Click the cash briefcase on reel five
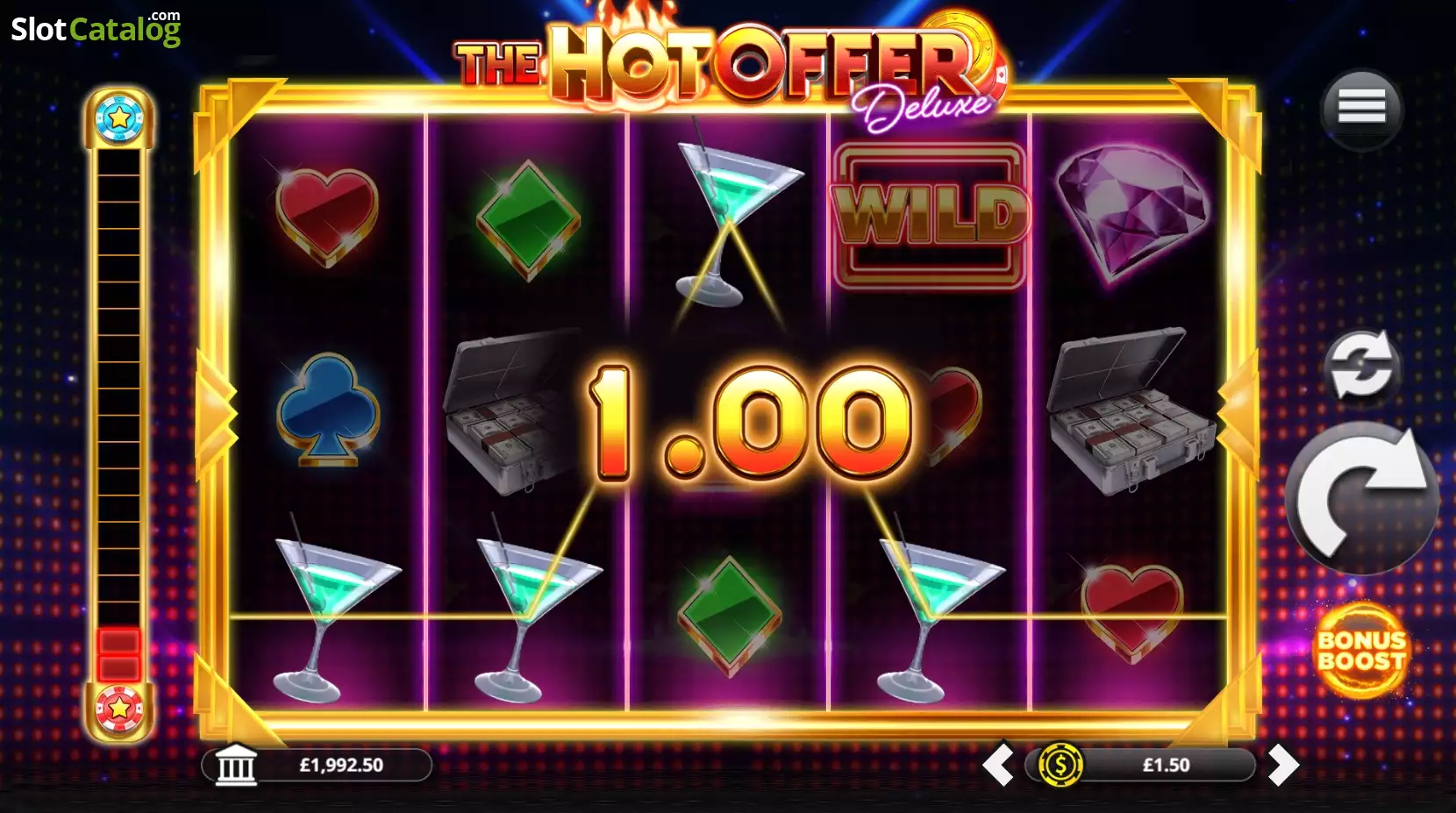This screenshot has height=813, width=1456. (x=1131, y=412)
